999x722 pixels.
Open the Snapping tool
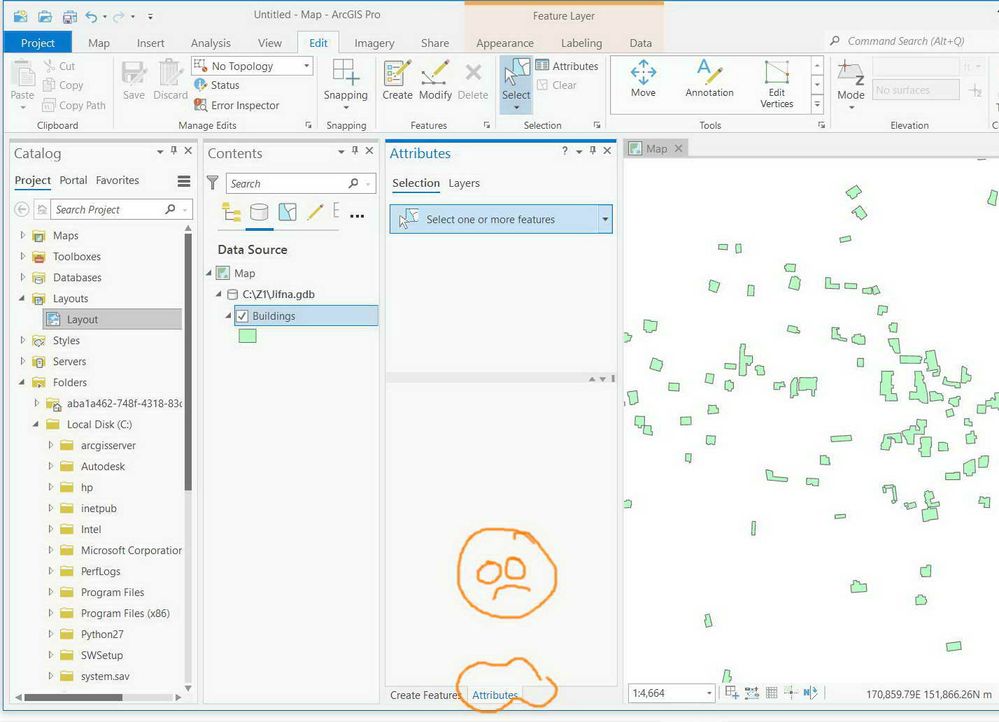tap(345, 83)
